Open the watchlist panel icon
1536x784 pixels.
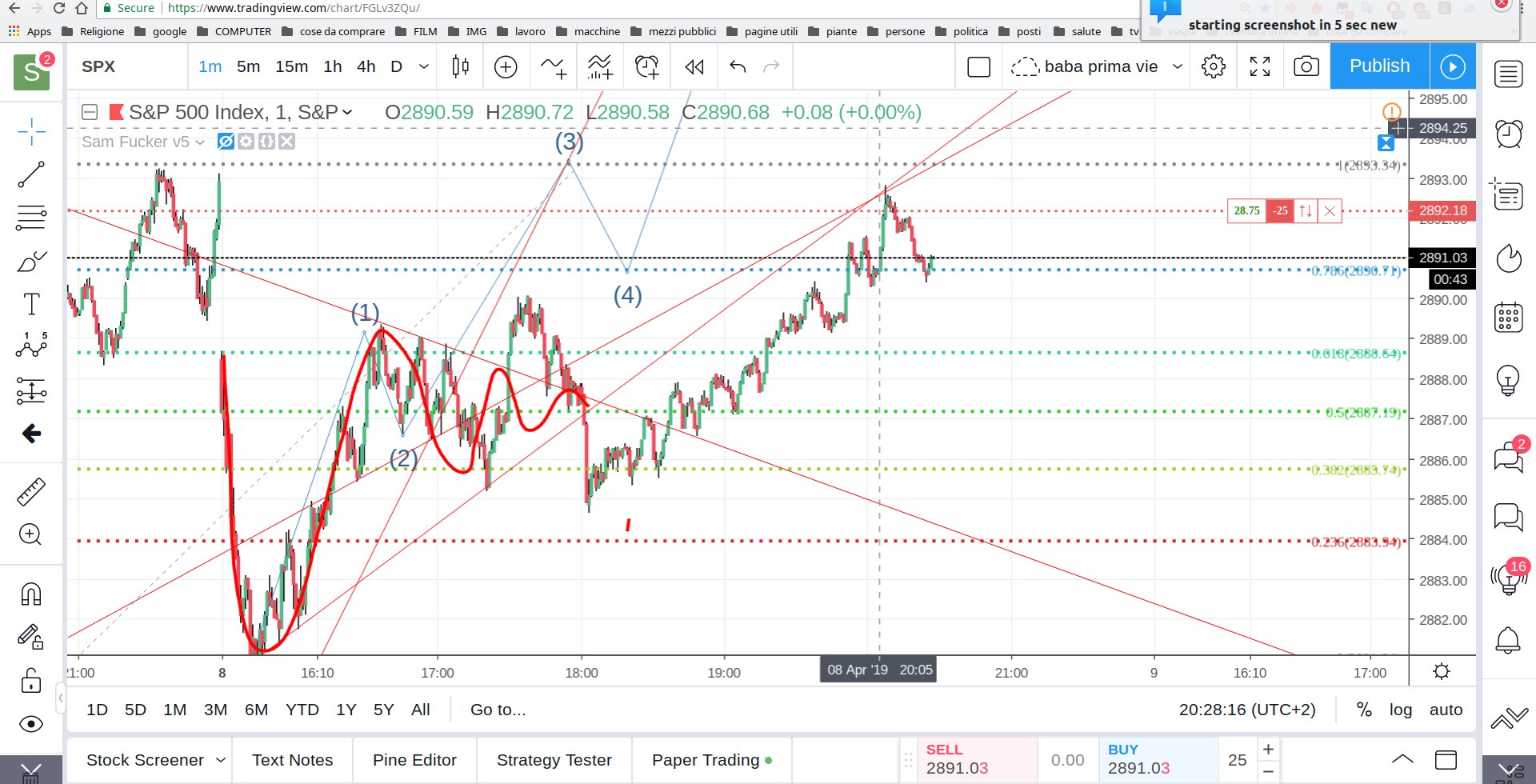click(1509, 74)
